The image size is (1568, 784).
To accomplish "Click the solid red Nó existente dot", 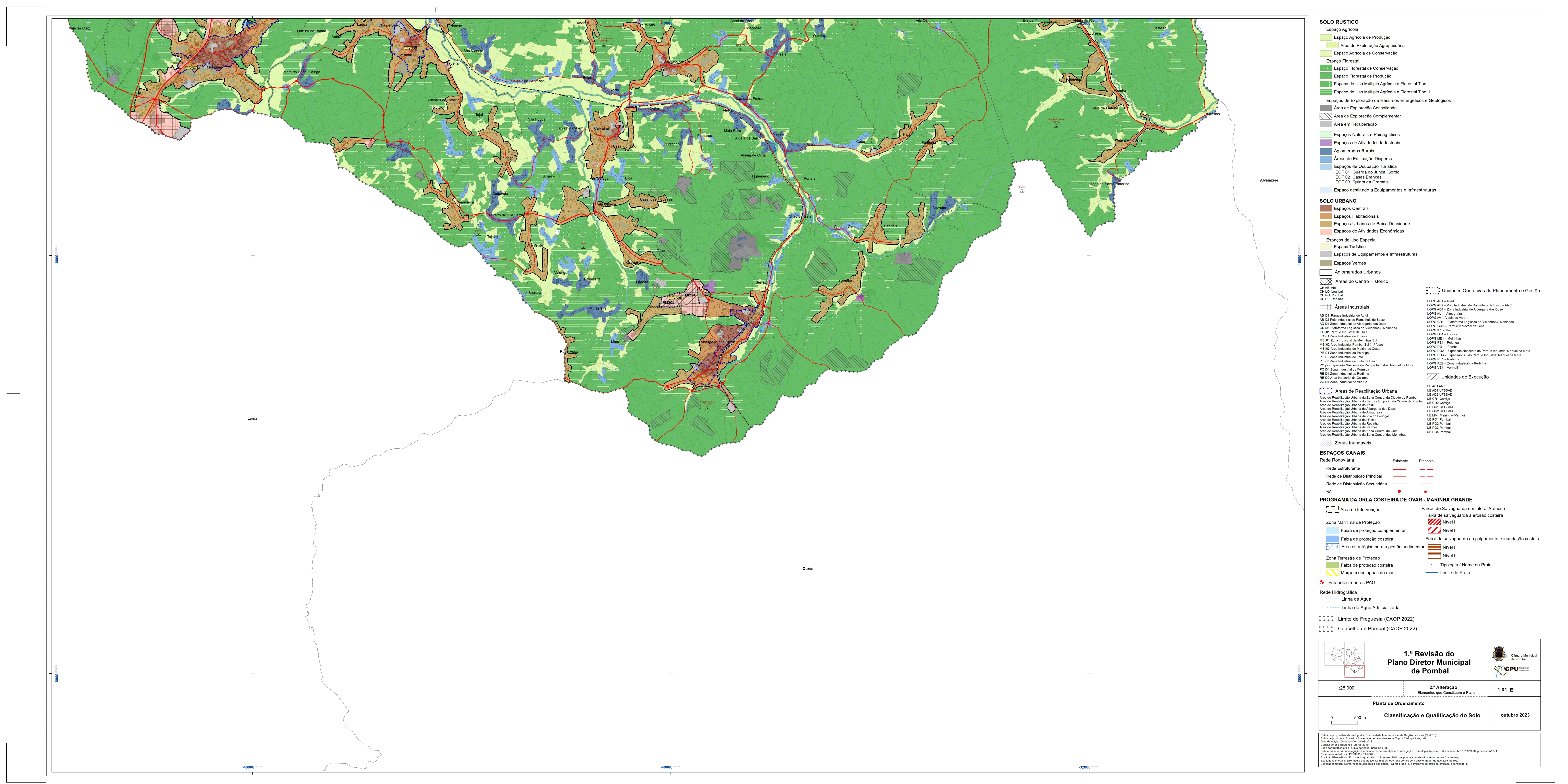I will pyautogui.click(x=1399, y=491).
